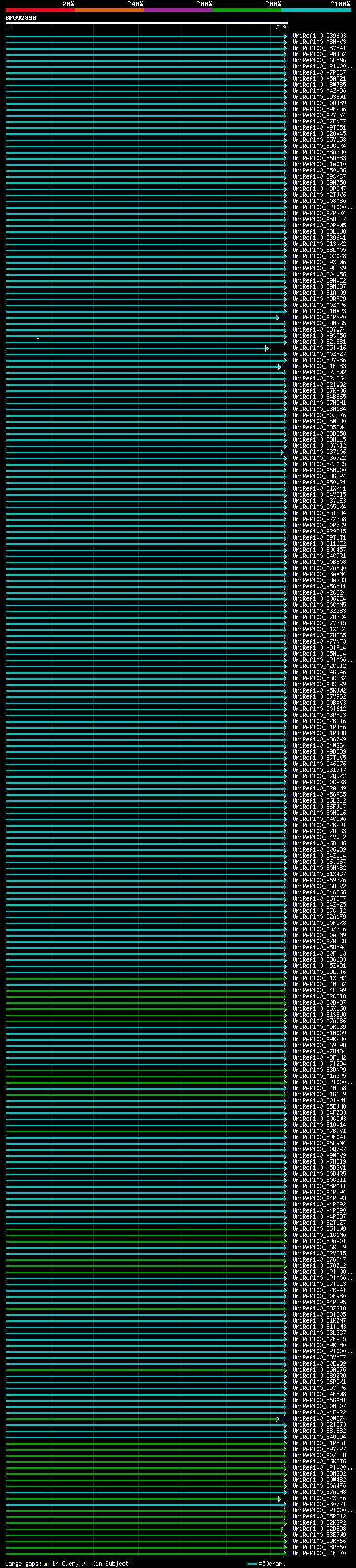Image resolution: width=356 pixels, height=1568 pixels.
Task: Click the shortened hit arrow for Q5IX16
Action: click(266, 348)
